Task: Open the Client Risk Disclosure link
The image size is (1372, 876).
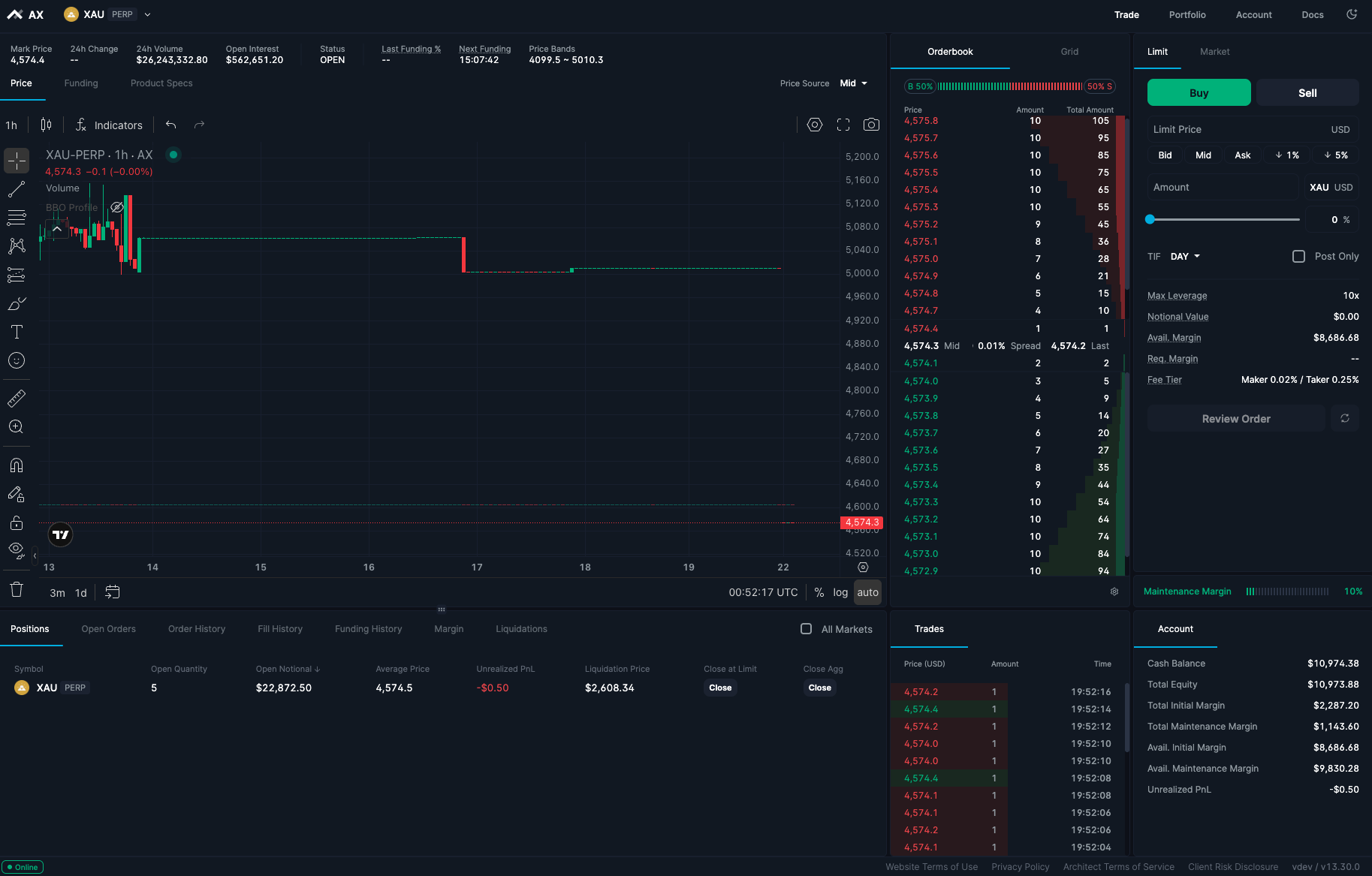Action: [1233, 867]
